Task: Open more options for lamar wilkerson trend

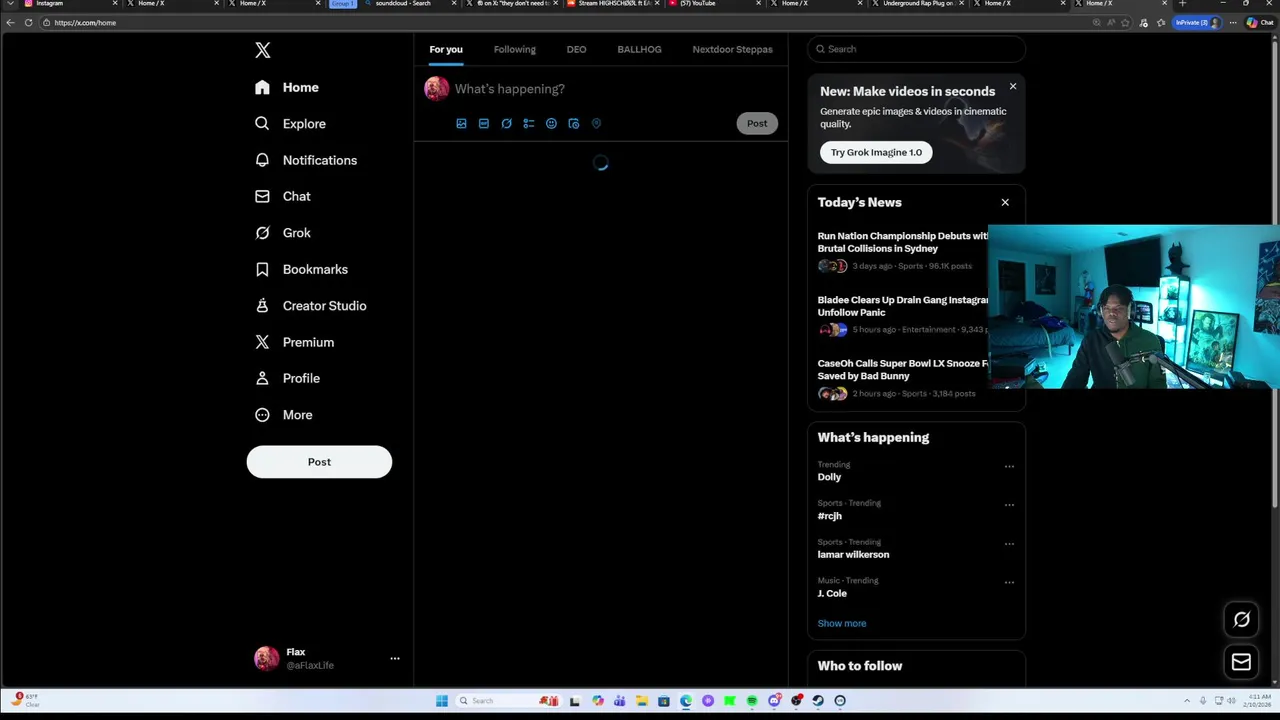Action: click(x=1009, y=544)
